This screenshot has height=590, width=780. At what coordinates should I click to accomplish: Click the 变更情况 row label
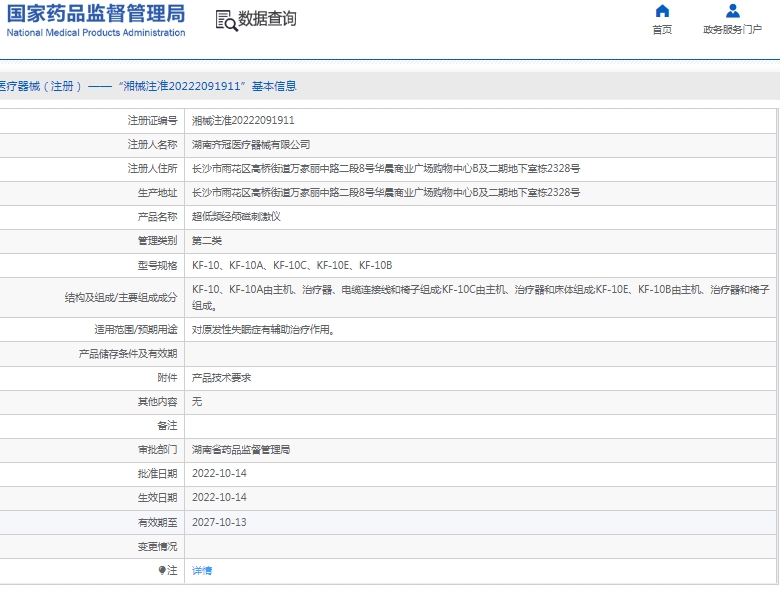157,546
